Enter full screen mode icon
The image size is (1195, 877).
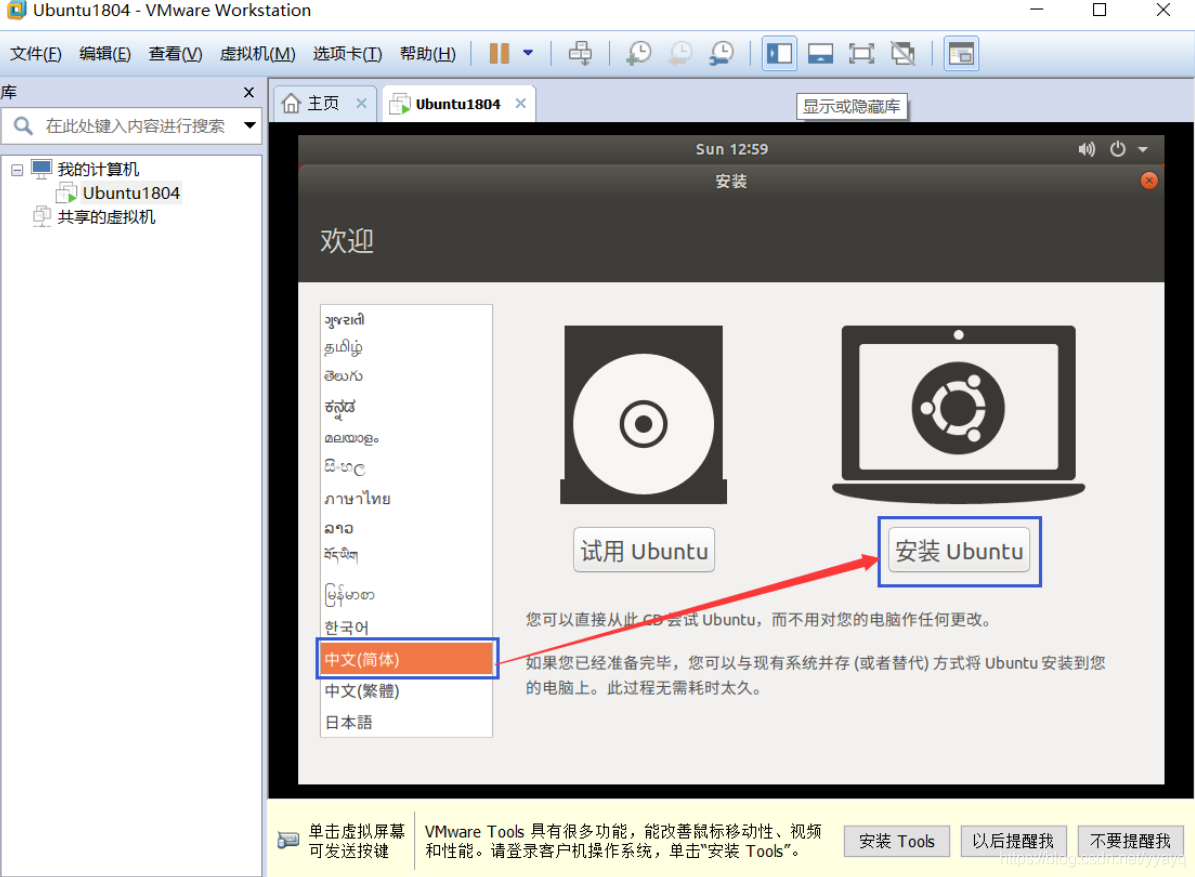[861, 53]
